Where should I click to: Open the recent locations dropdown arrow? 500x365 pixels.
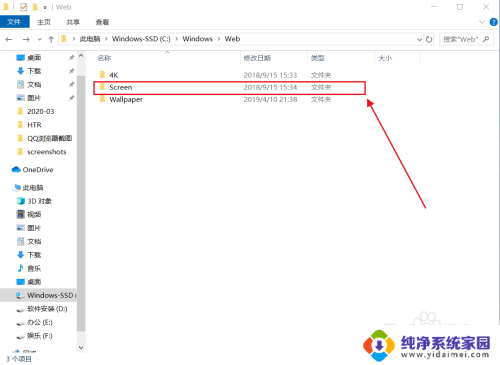[39, 39]
